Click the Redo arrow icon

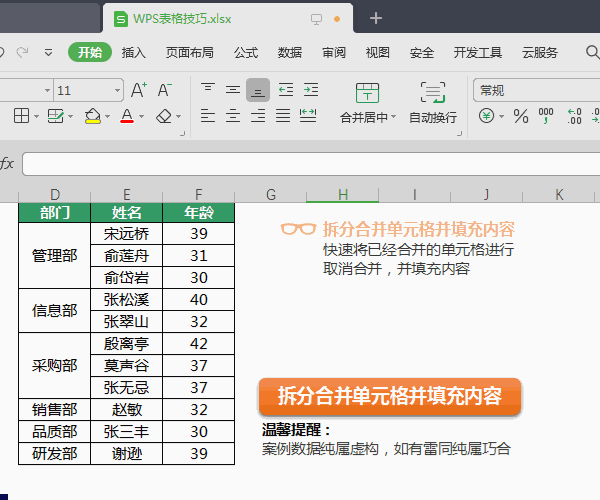pos(23,52)
